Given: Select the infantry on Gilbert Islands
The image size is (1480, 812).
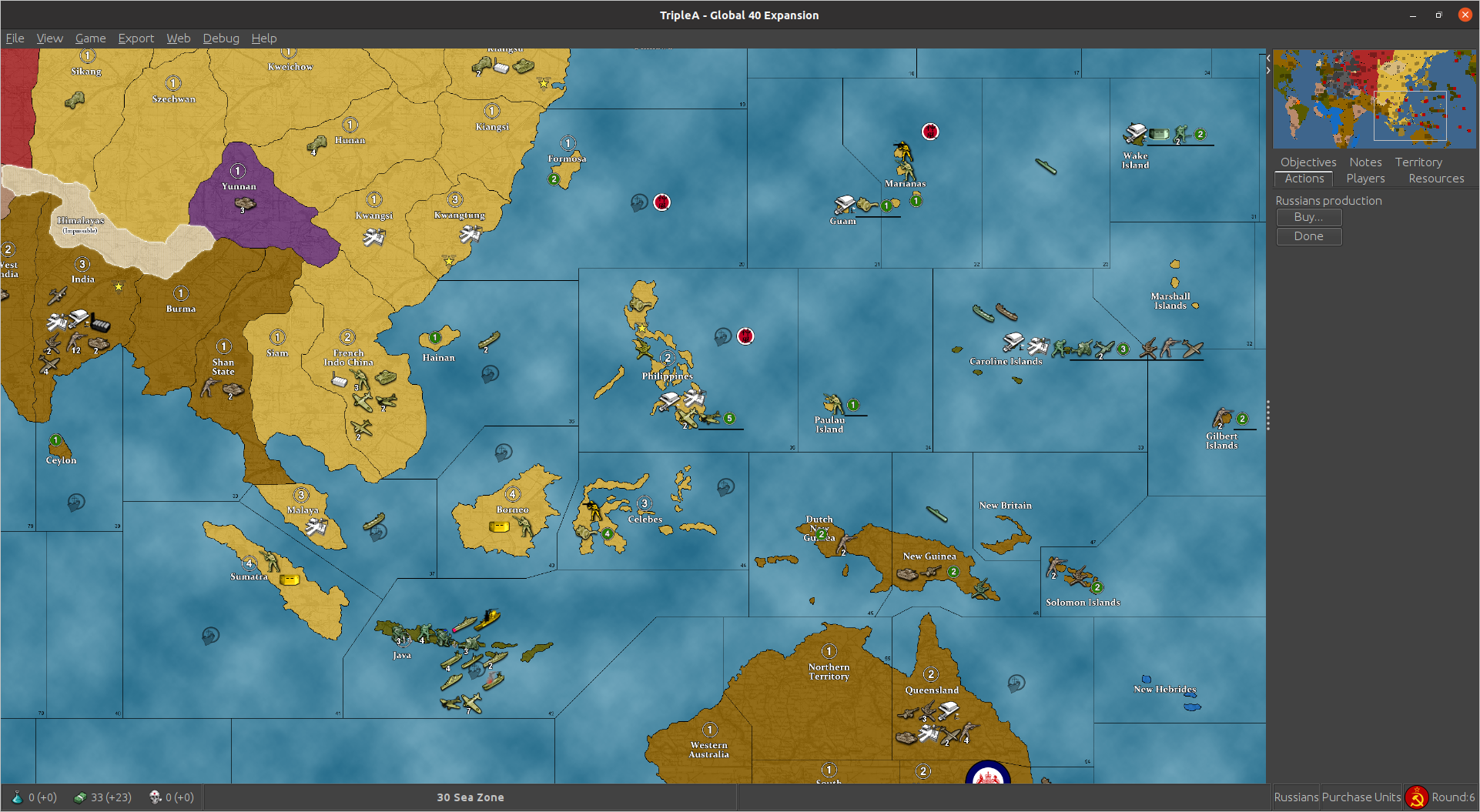Looking at the screenshot, I should pyautogui.click(x=1223, y=419).
